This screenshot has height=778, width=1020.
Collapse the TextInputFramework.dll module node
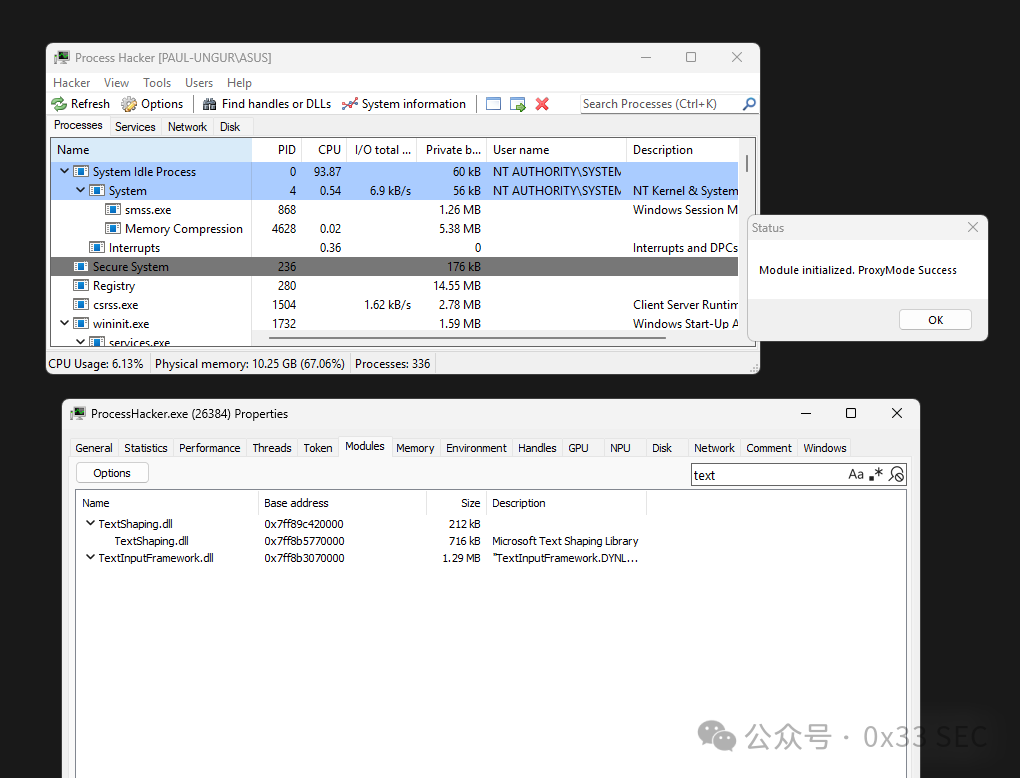[90, 557]
